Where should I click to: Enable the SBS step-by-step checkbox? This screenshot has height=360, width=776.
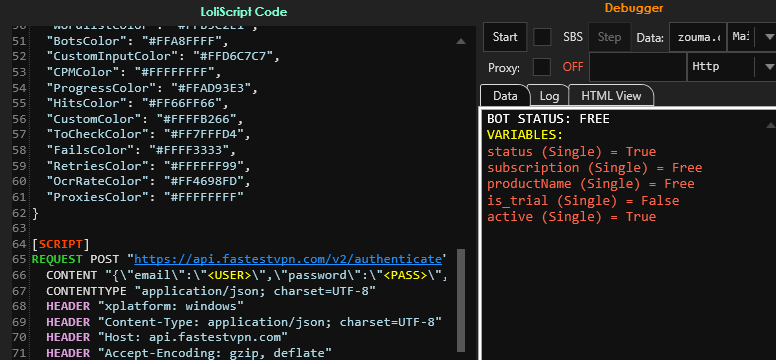tap(542, 37)
